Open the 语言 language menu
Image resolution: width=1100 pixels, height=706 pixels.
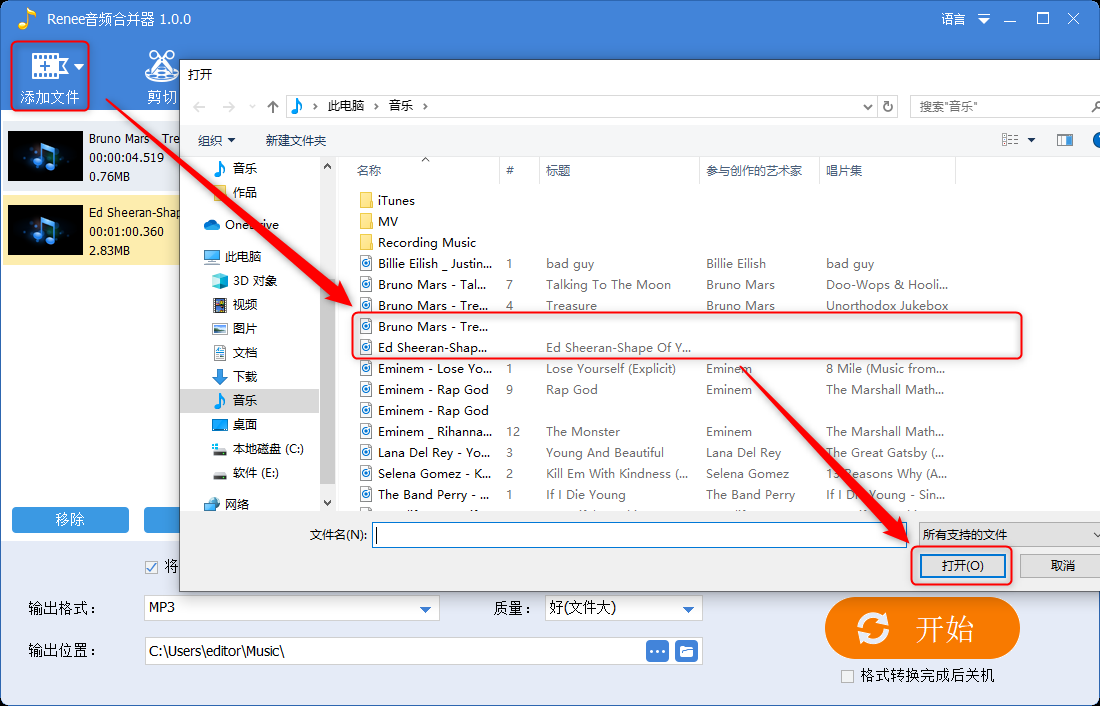point(953,20)
